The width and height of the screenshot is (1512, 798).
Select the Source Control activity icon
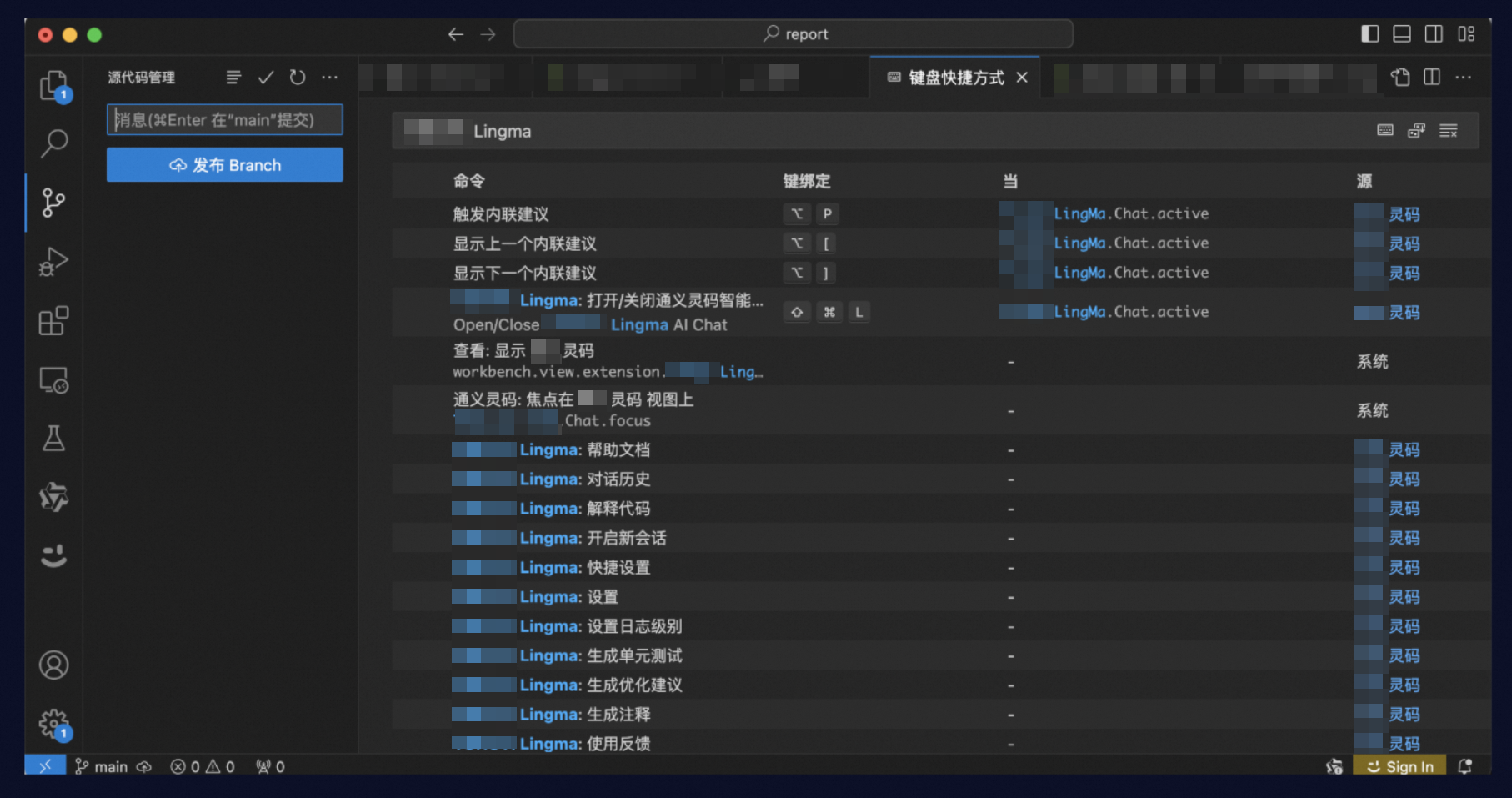coord(54,203)
